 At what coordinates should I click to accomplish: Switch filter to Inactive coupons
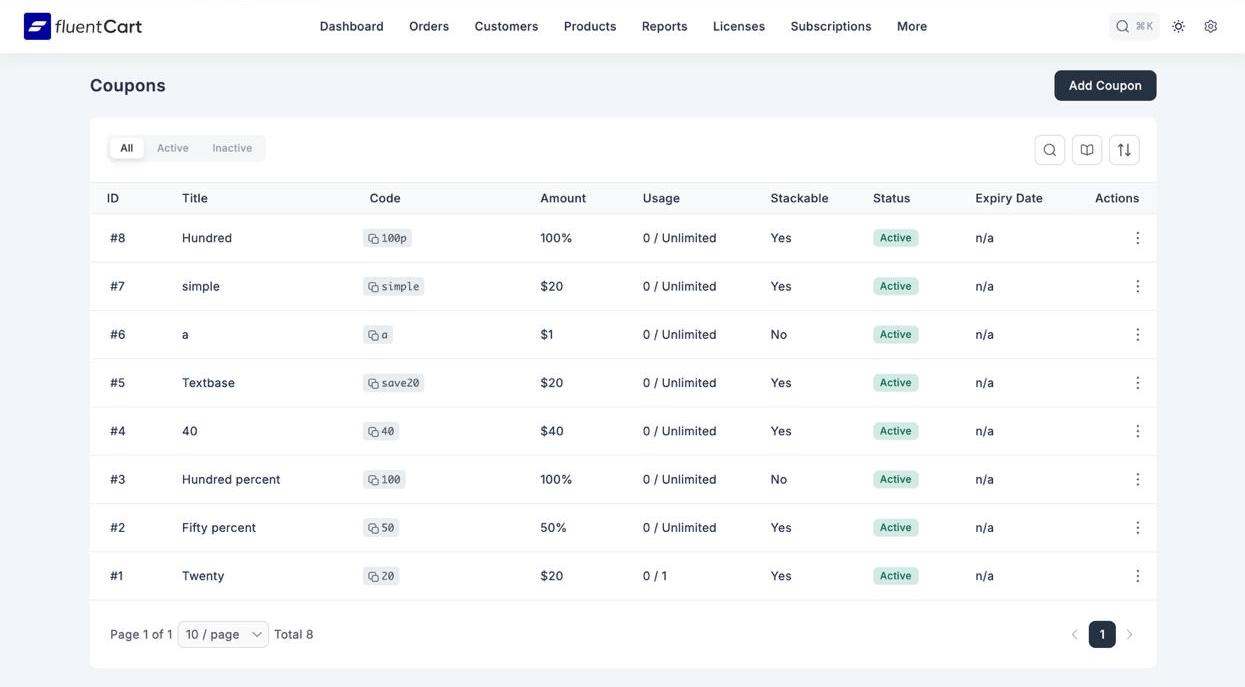(232, 148)
